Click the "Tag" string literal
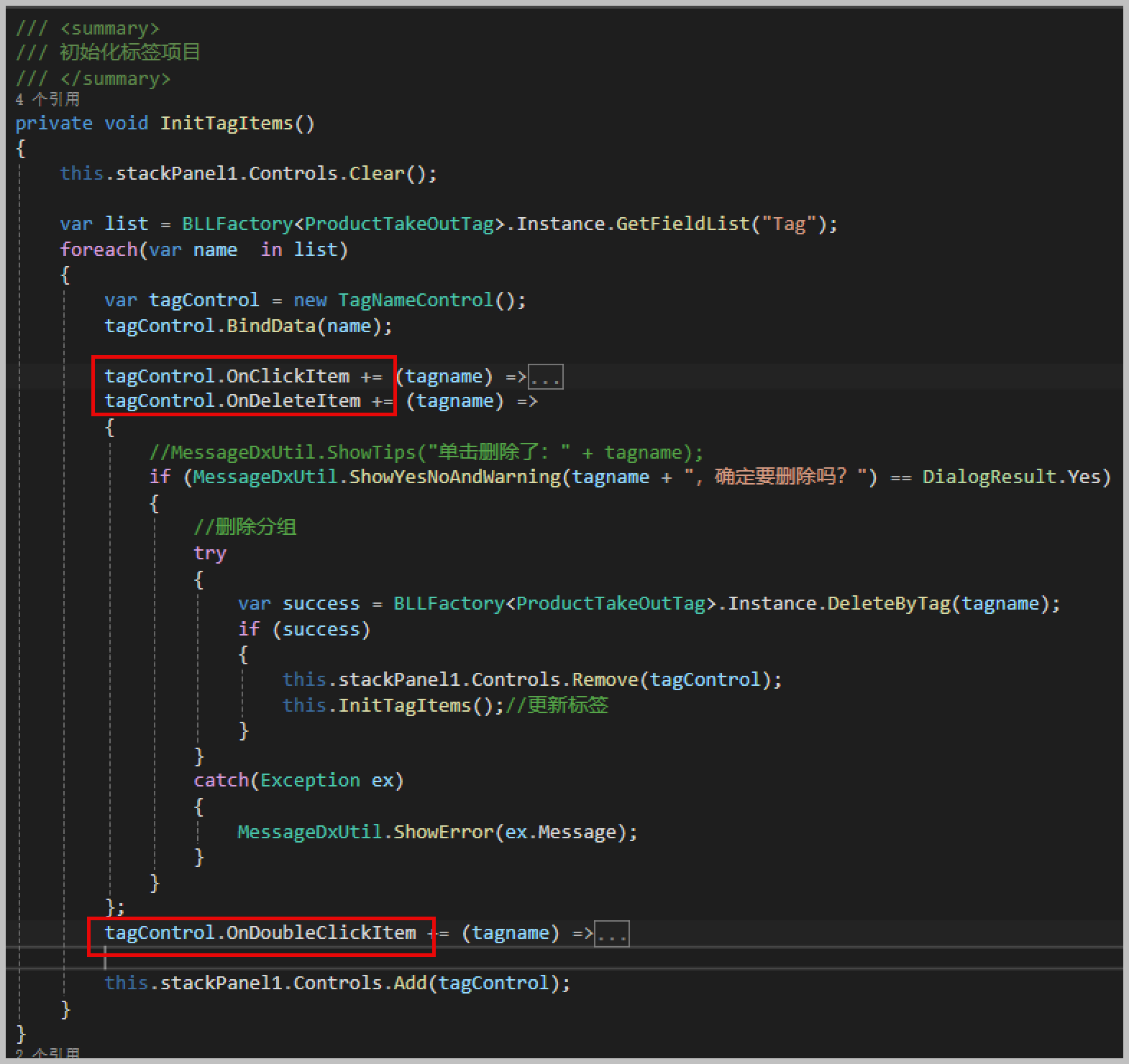The width and height of the screenshot is (1129, 1064). (789, 224)
